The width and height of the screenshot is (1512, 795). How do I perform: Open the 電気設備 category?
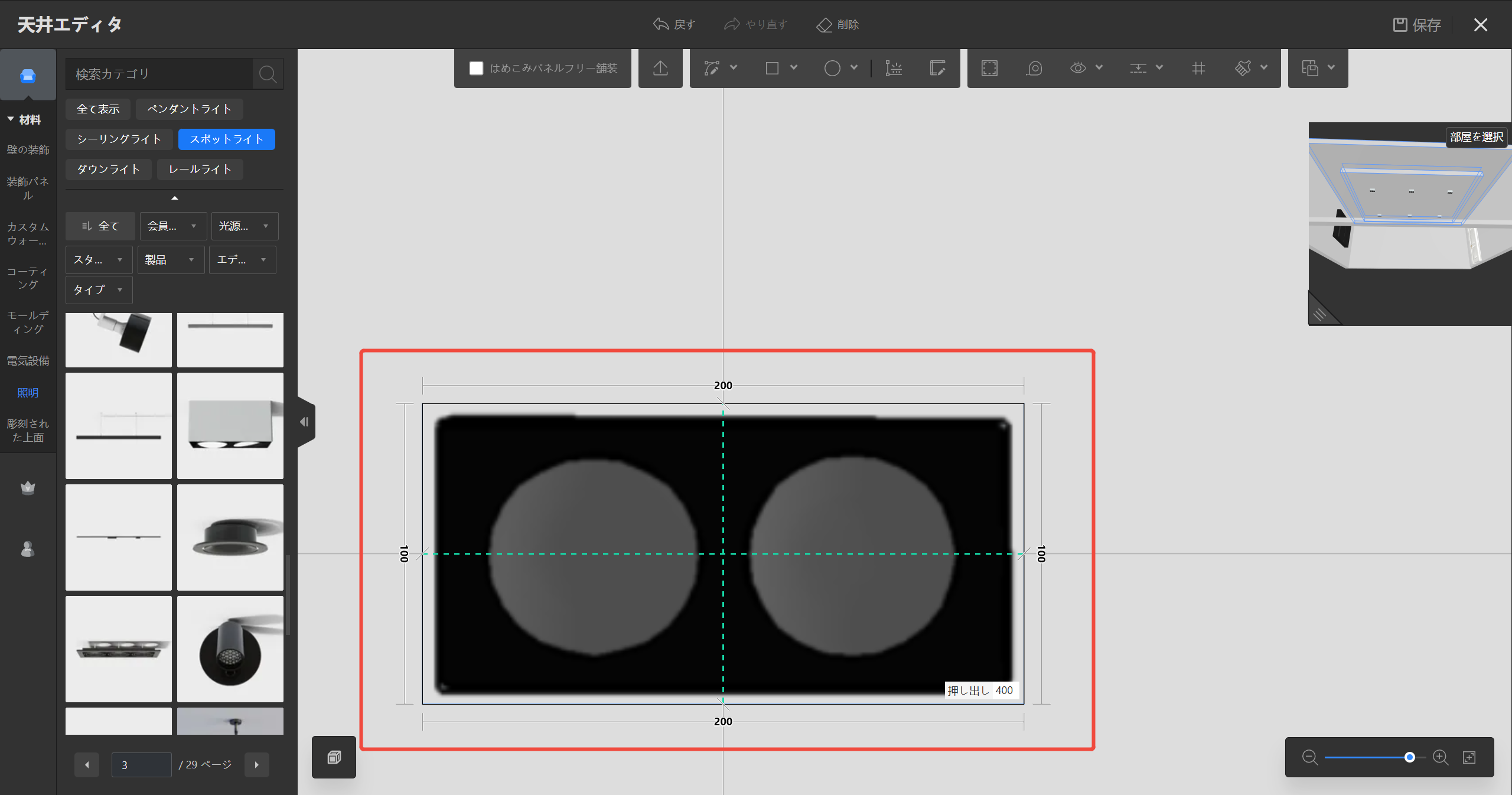28,361
